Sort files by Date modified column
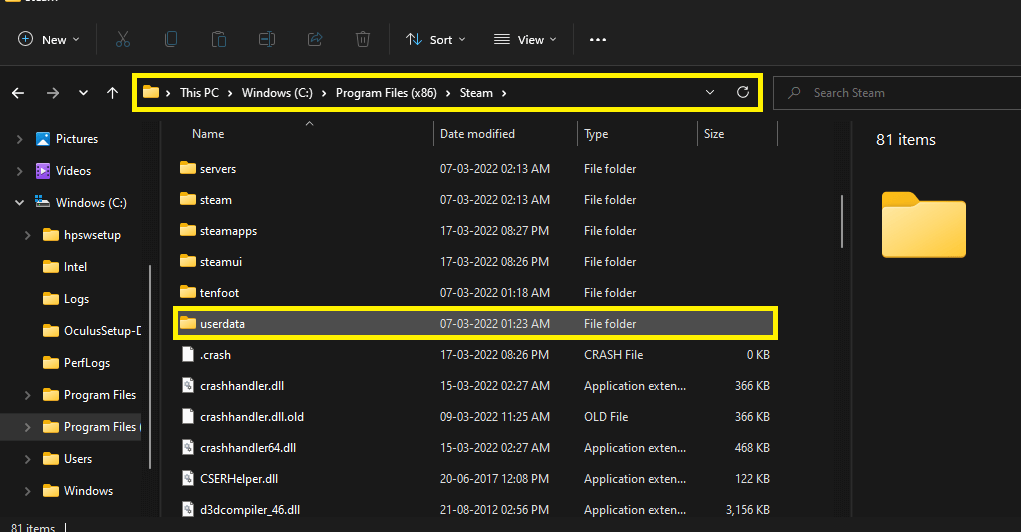 coord(478,134)
